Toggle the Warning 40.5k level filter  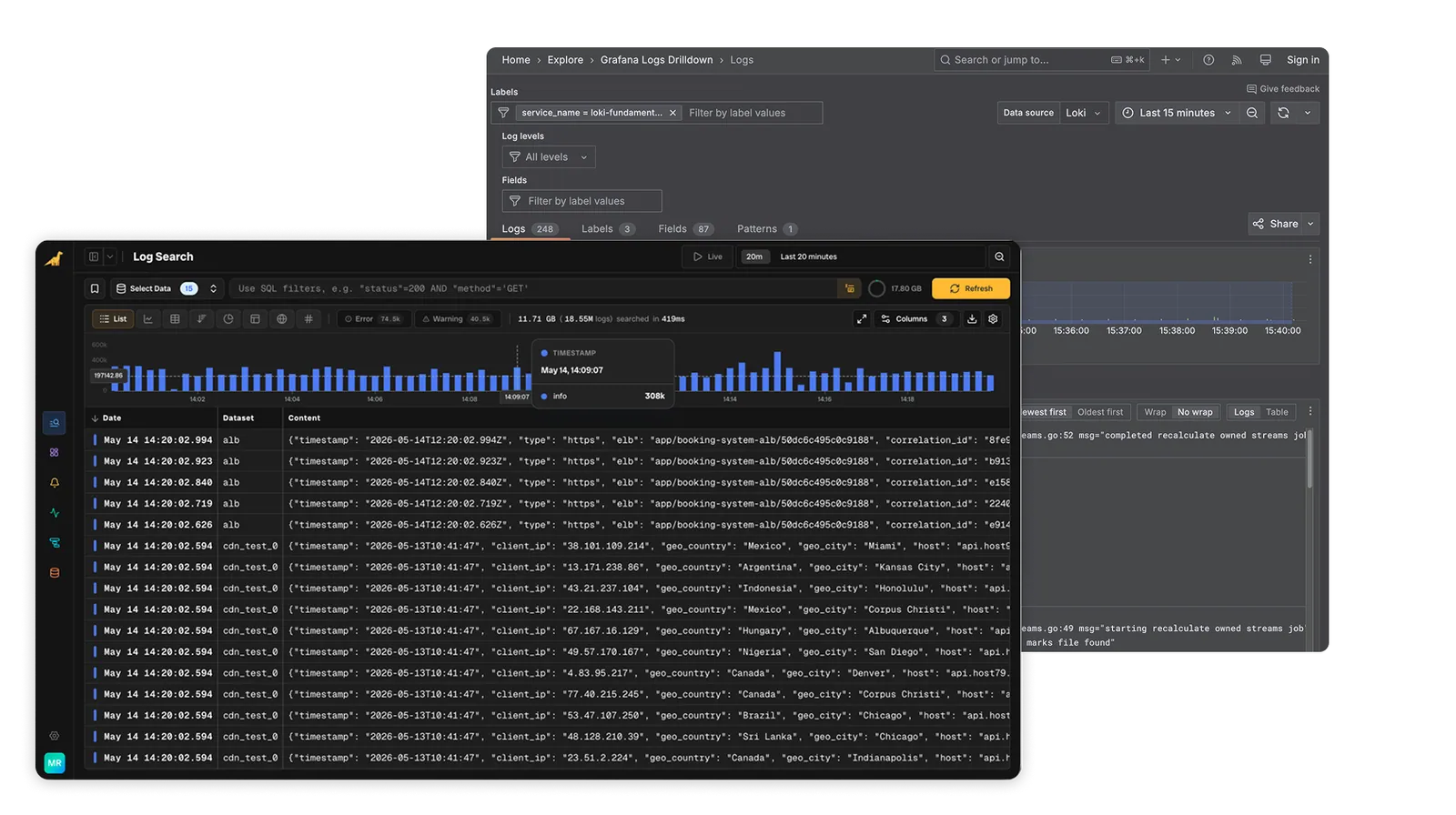457,319
